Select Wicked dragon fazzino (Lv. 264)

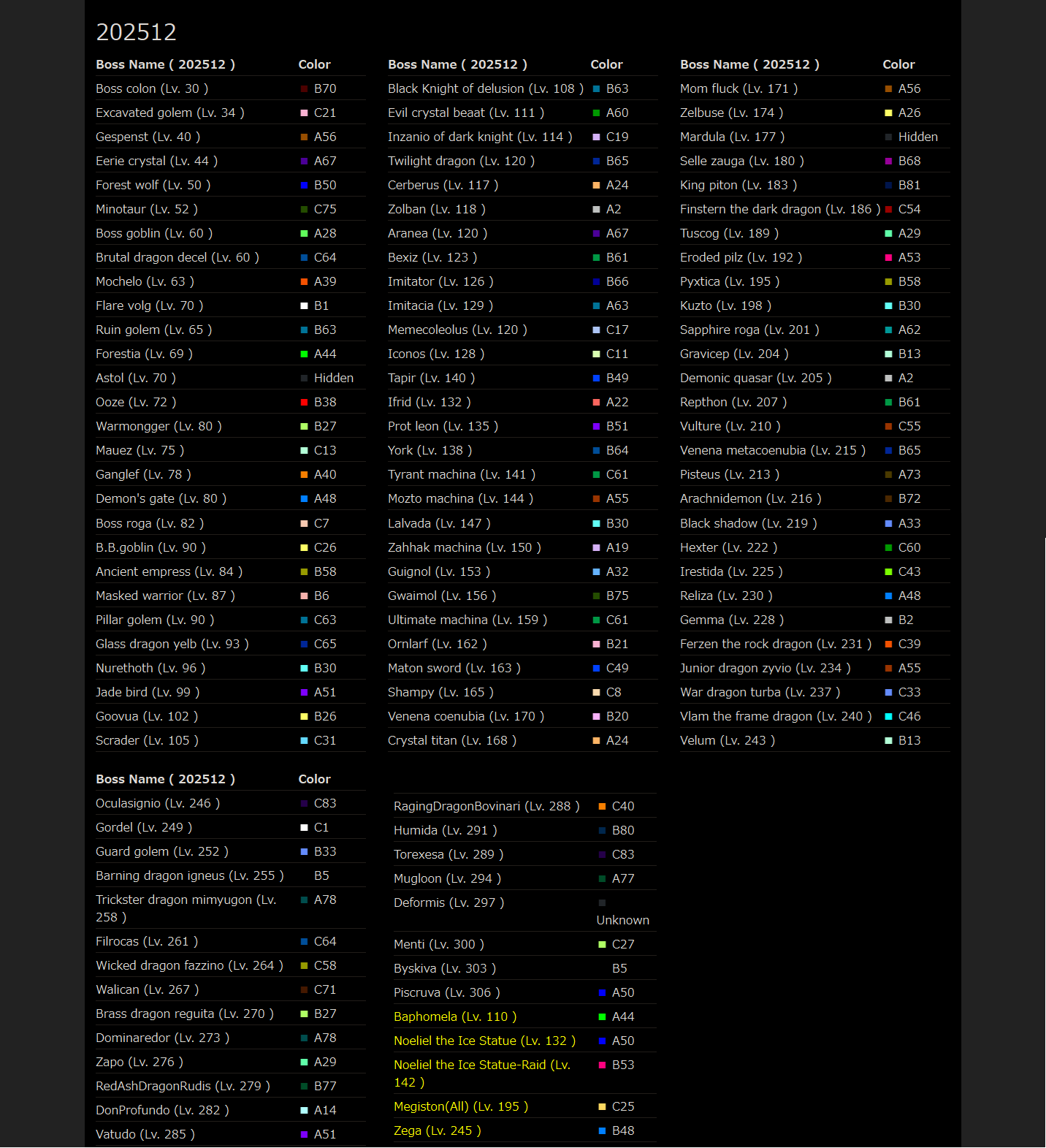pos(189,965)
